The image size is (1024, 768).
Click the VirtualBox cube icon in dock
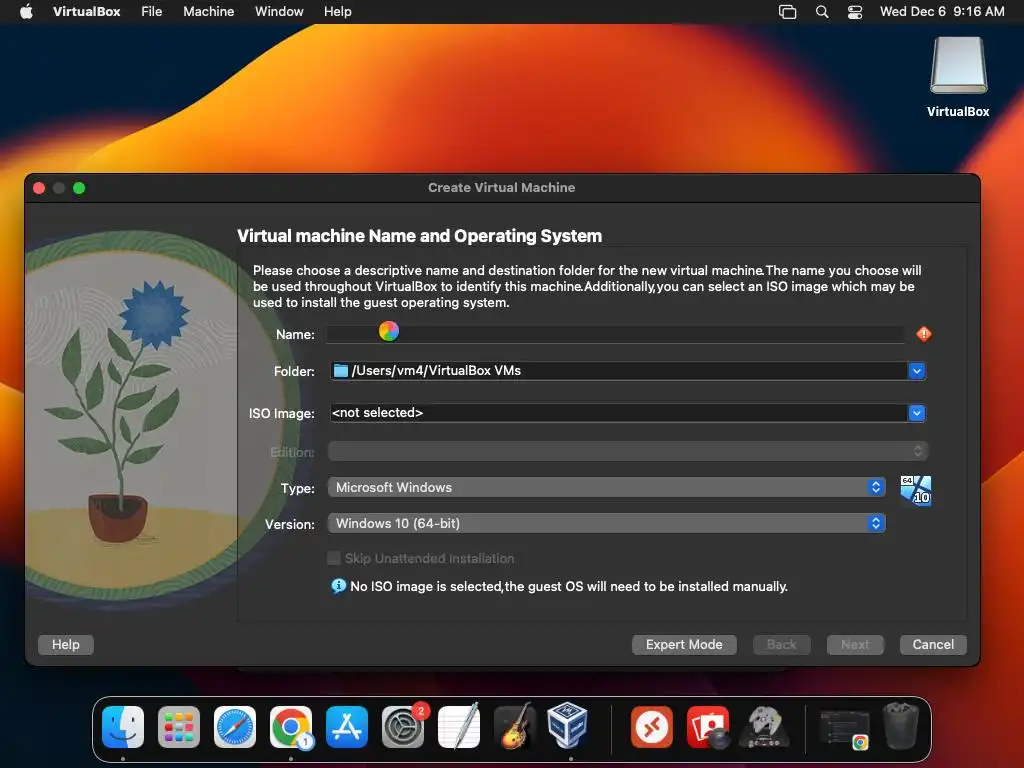point(567,725)
